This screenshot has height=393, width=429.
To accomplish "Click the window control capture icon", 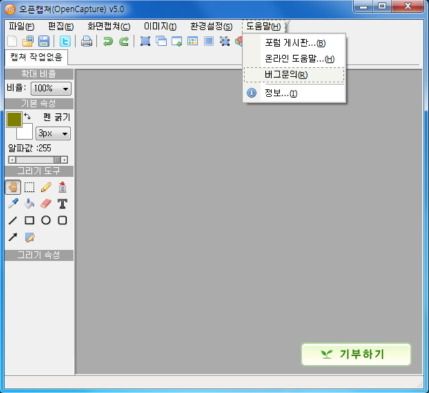I will click(193, 41).
